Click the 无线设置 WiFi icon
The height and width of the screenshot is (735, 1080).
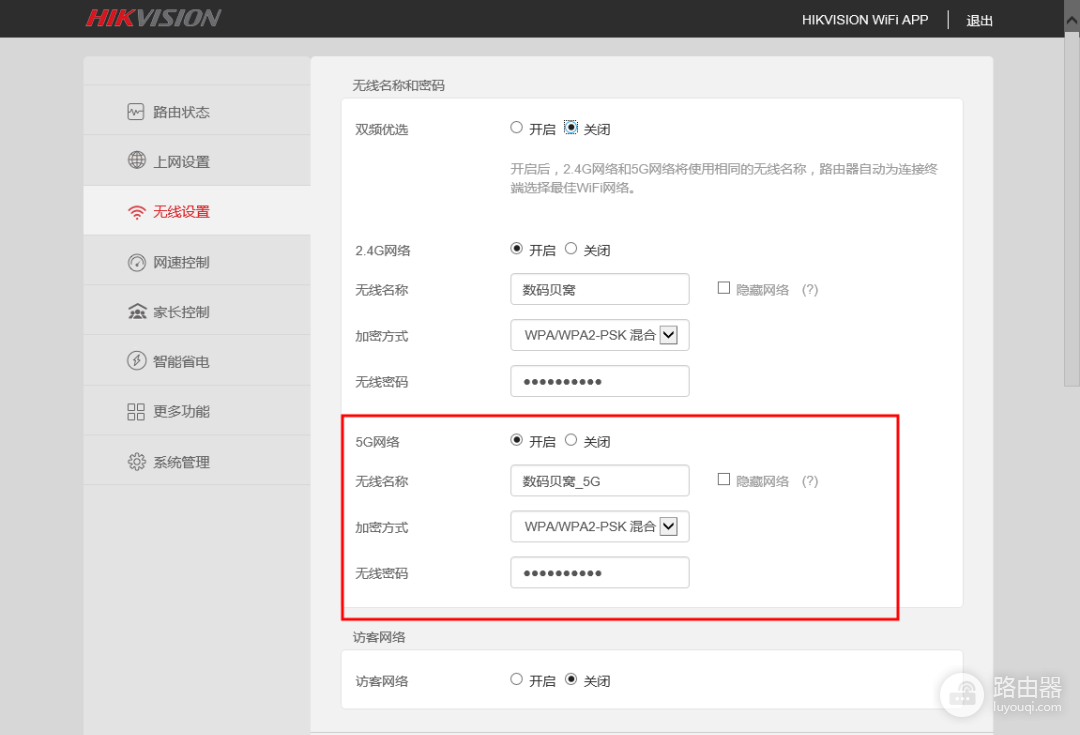pos(136,210)
